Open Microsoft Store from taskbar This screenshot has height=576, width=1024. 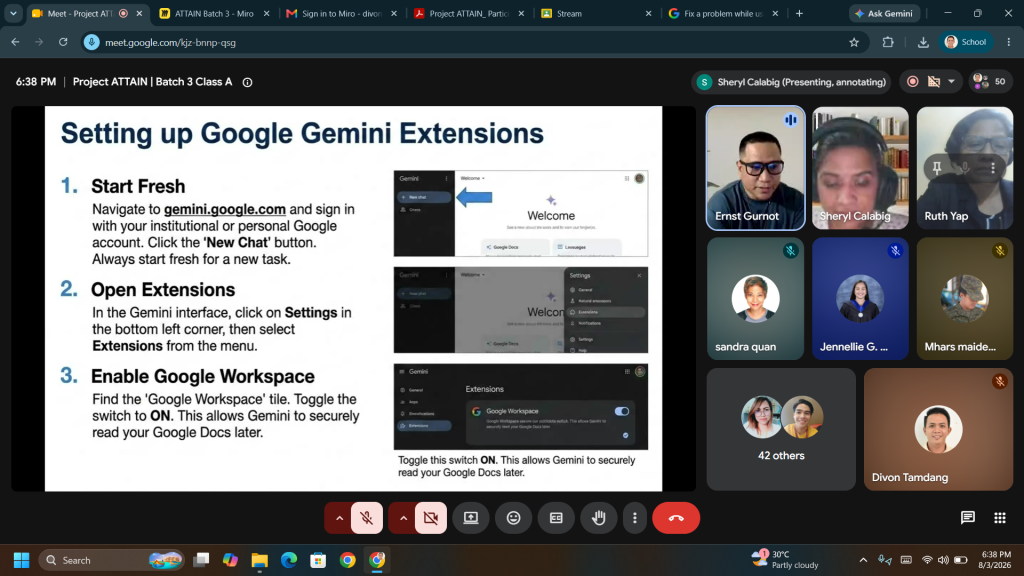[318, 560]
